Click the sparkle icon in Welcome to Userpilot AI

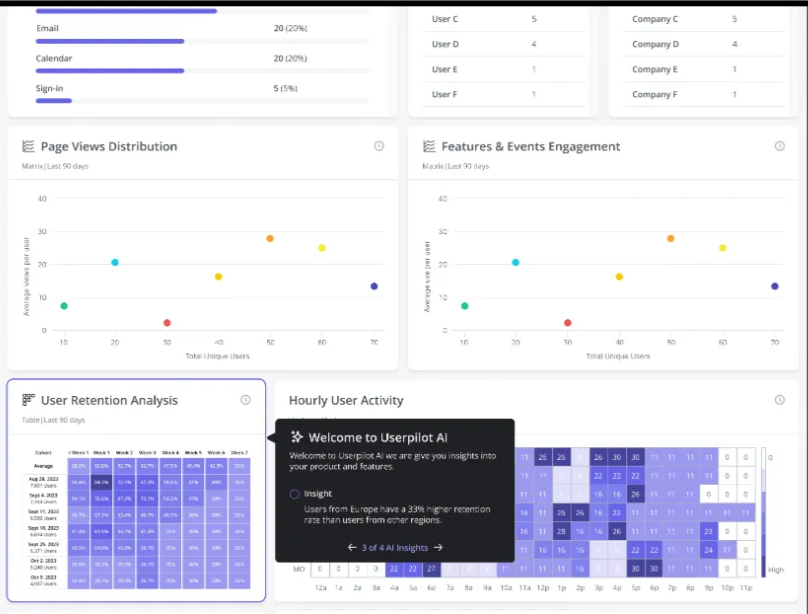click(297, 437)
